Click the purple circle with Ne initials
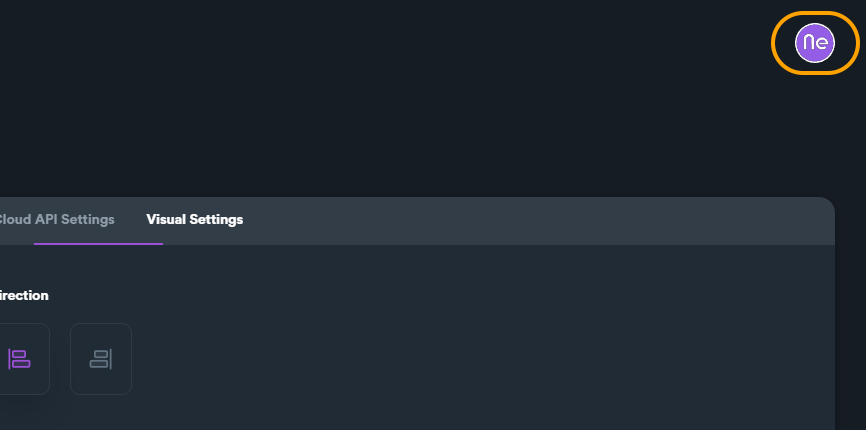 (x=815, y=42)
